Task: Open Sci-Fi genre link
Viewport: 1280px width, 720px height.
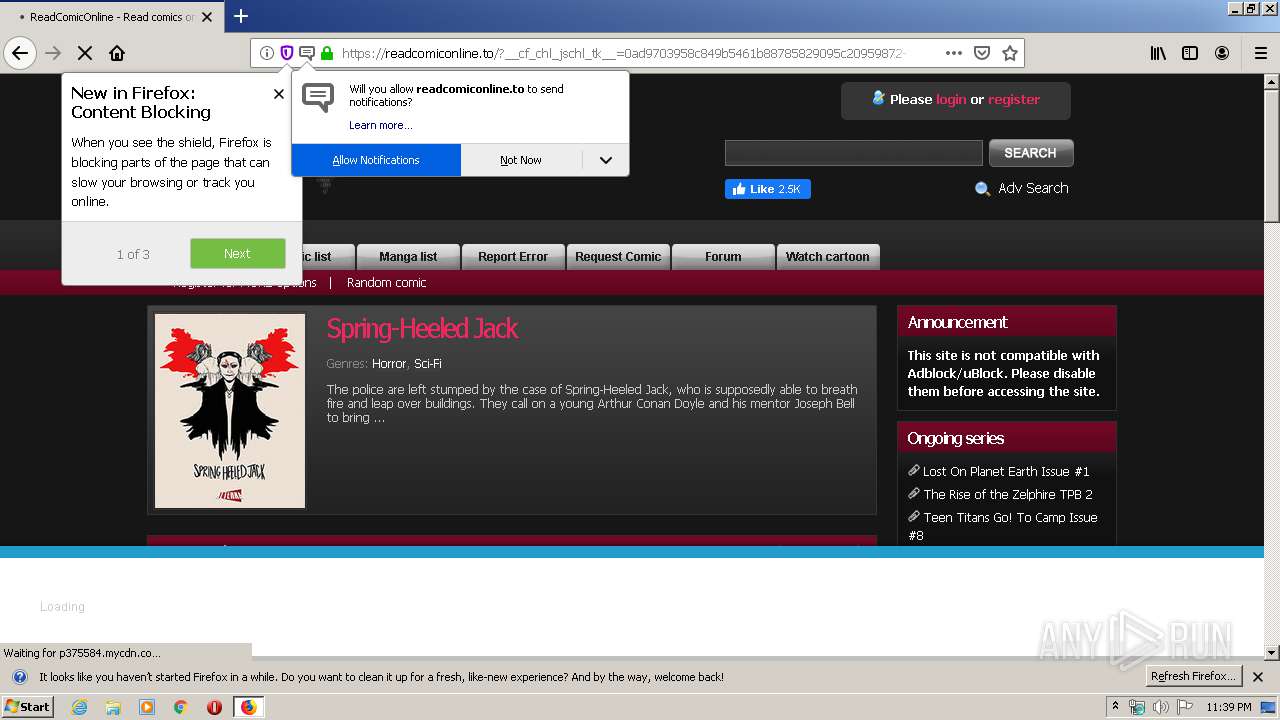Action: 428,364
